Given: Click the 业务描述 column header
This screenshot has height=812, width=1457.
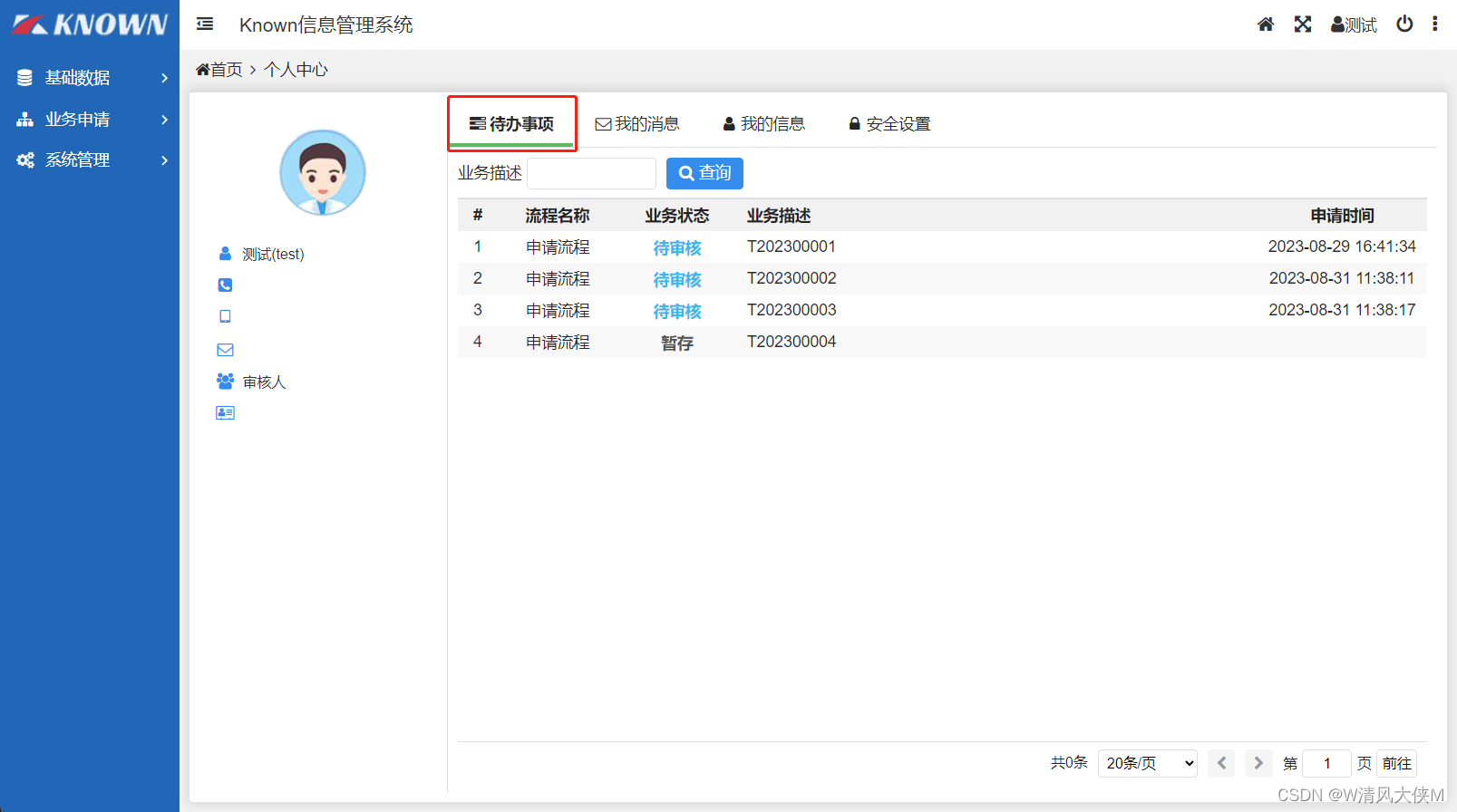Looking at the screenshot, I should pyautogui.click(x=779, y=216).
